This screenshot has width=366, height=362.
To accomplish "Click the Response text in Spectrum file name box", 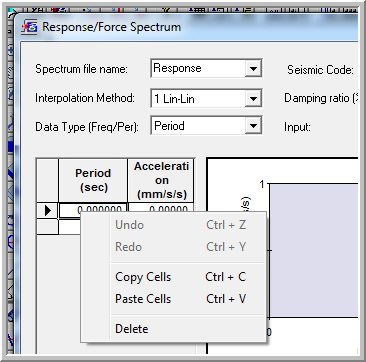I will click(177, 68).
